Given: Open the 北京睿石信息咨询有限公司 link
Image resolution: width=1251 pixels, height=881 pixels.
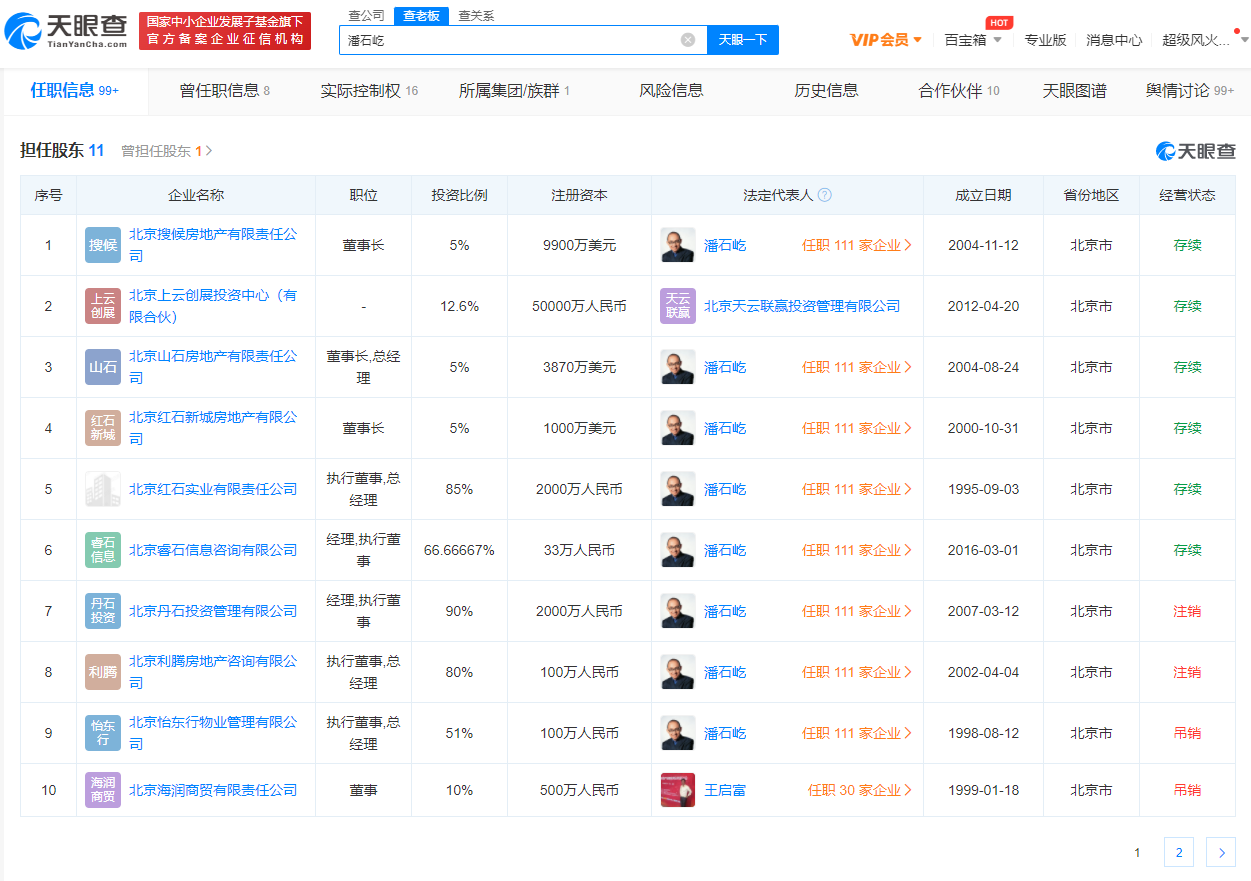Looking at the screenshot, I should point(213,550).
